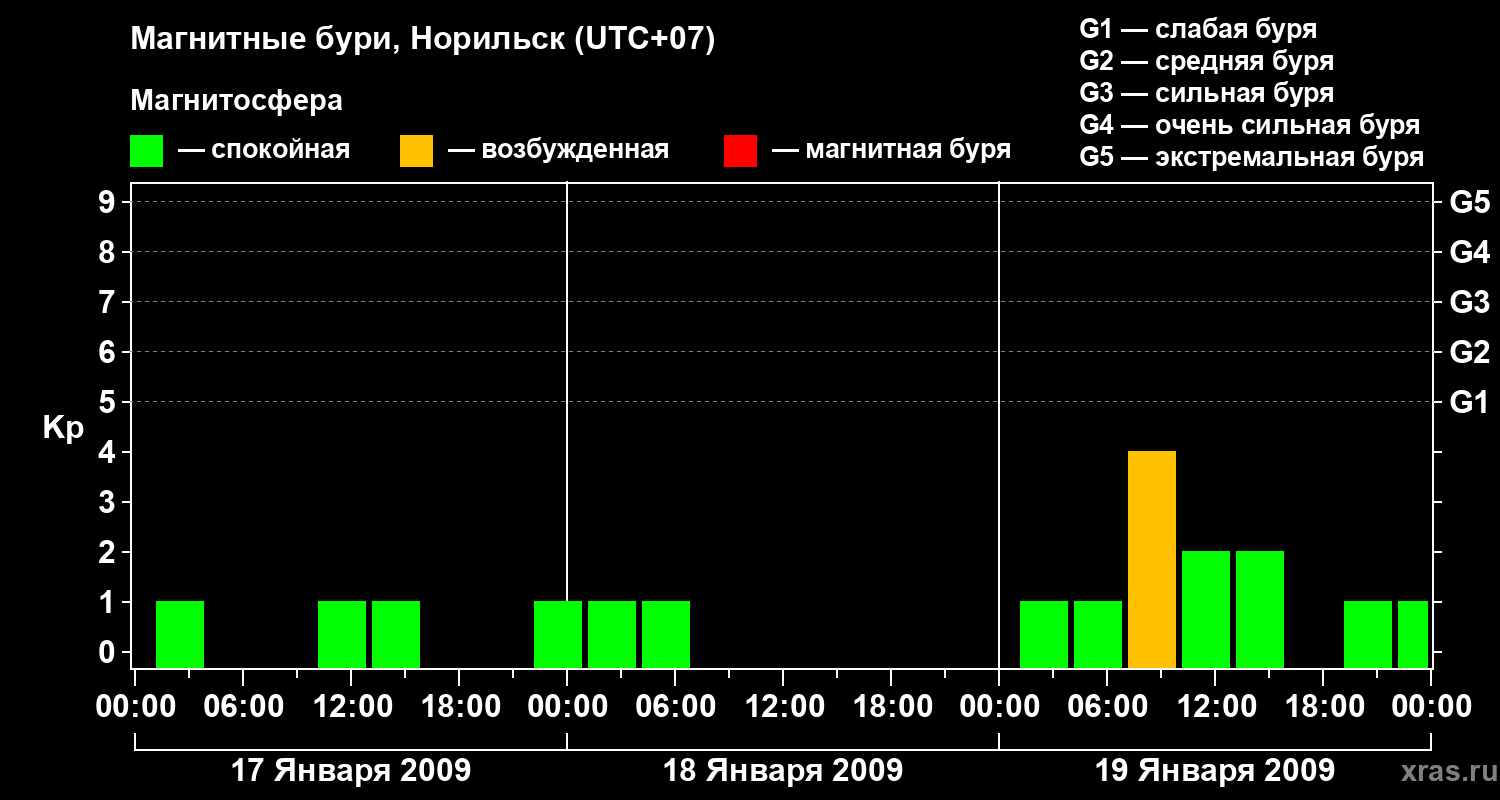Click the '— возбужденная' legend label

click(558, 151)
